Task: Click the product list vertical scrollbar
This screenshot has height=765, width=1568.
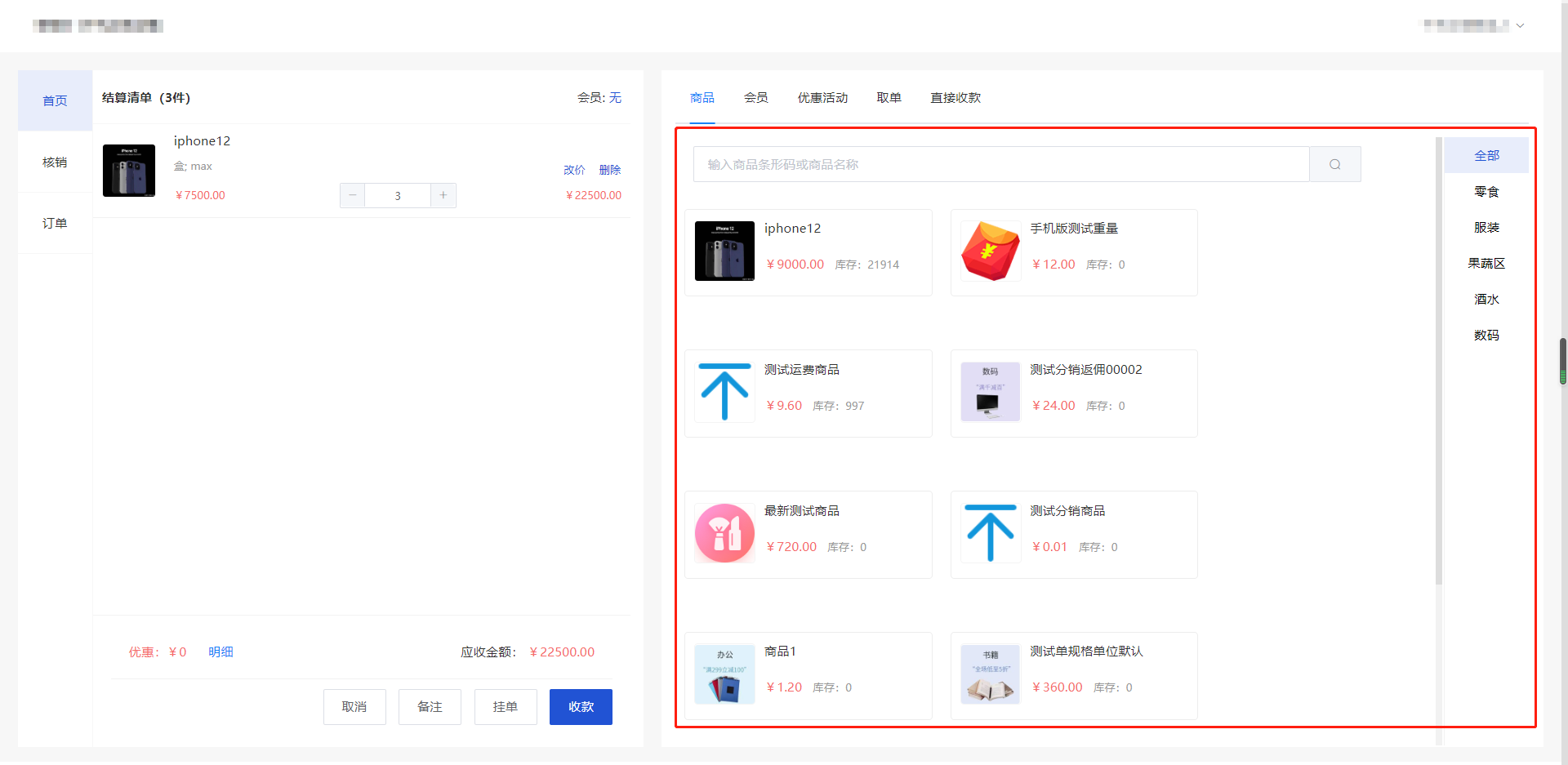Action: (x=1439, y=359)
